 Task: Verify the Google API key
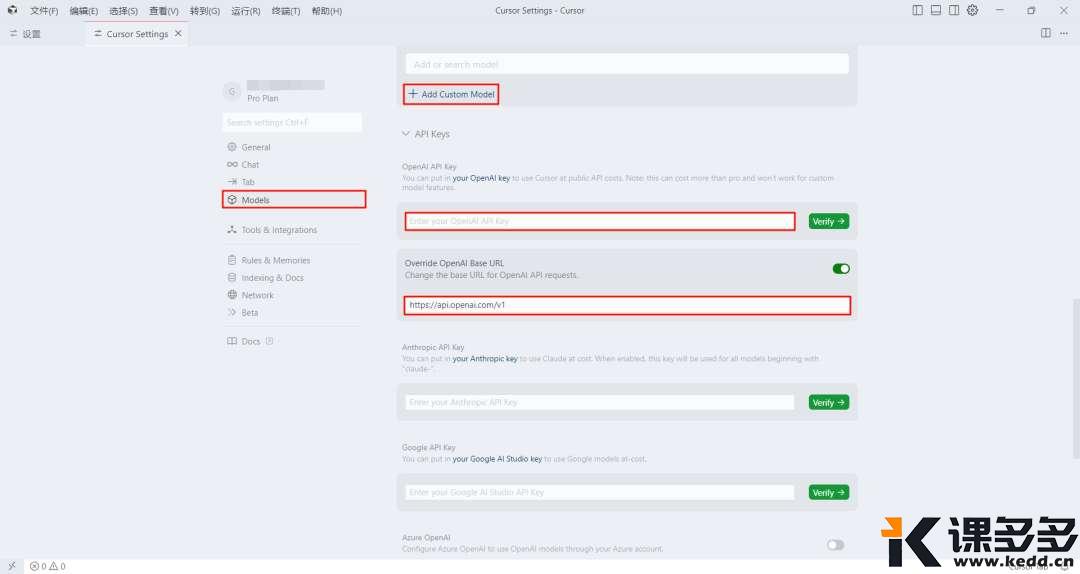tap(829, 493)
